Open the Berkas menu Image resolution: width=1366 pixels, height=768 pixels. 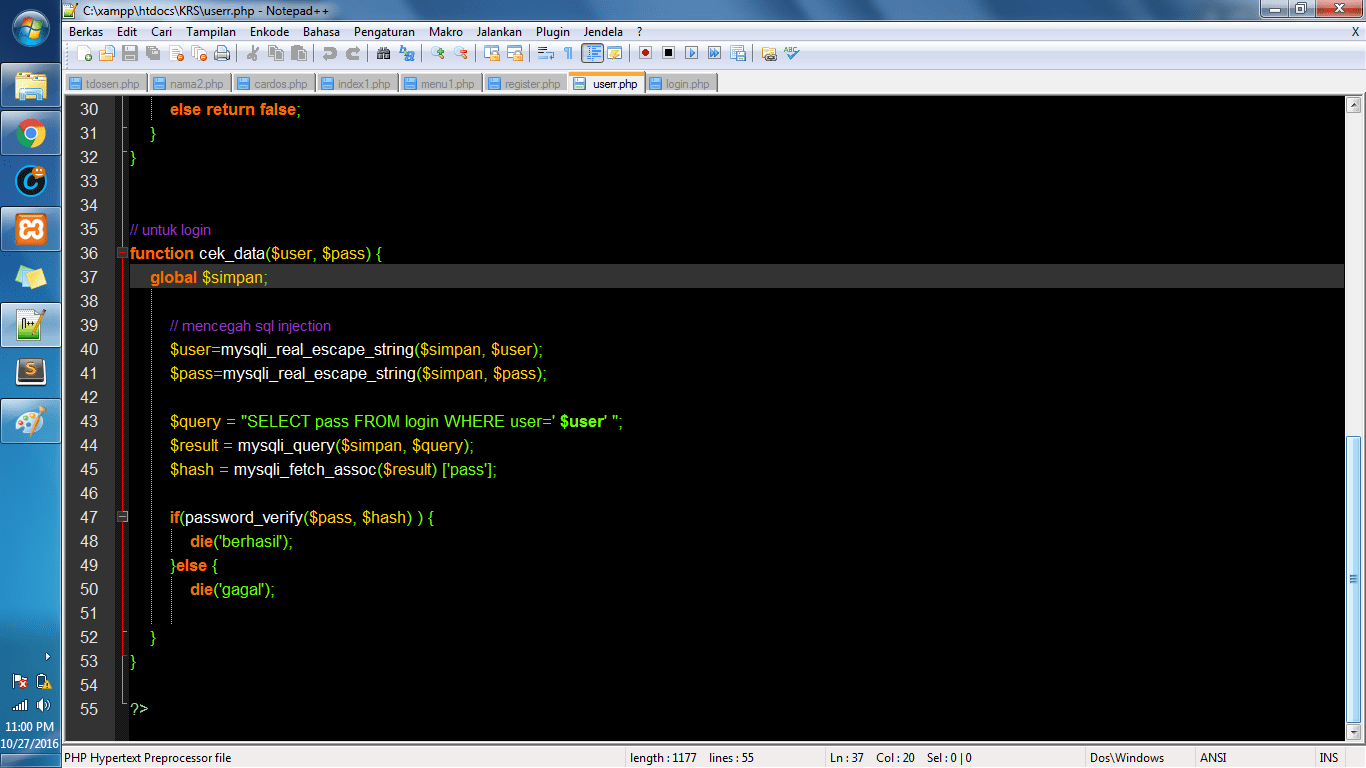click(x=86, y=32)
